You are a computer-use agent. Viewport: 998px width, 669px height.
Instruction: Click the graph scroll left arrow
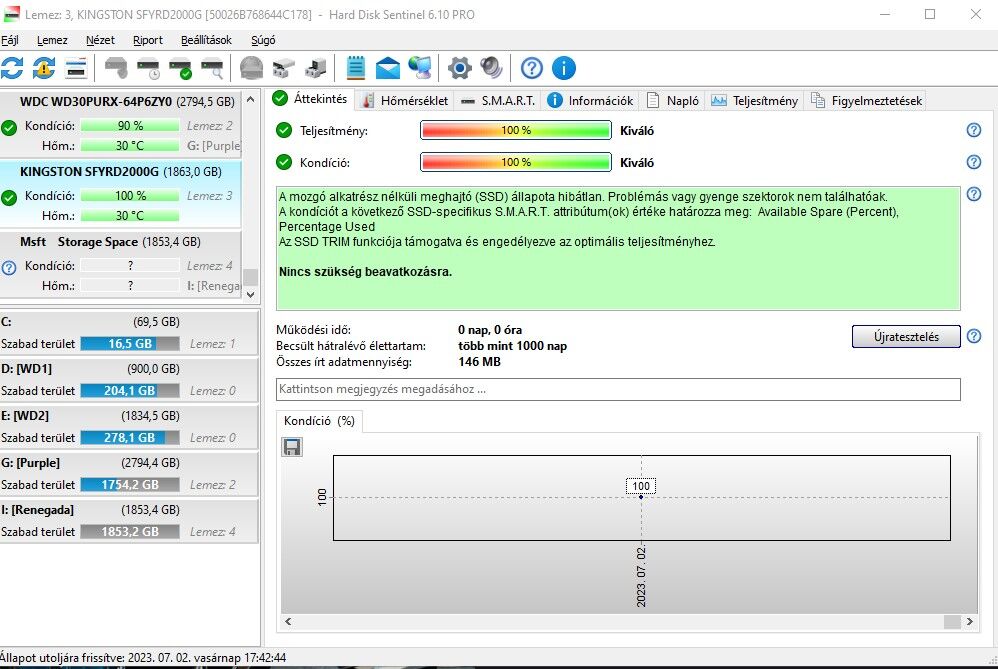pyautogui.click(x=288, y=621)
